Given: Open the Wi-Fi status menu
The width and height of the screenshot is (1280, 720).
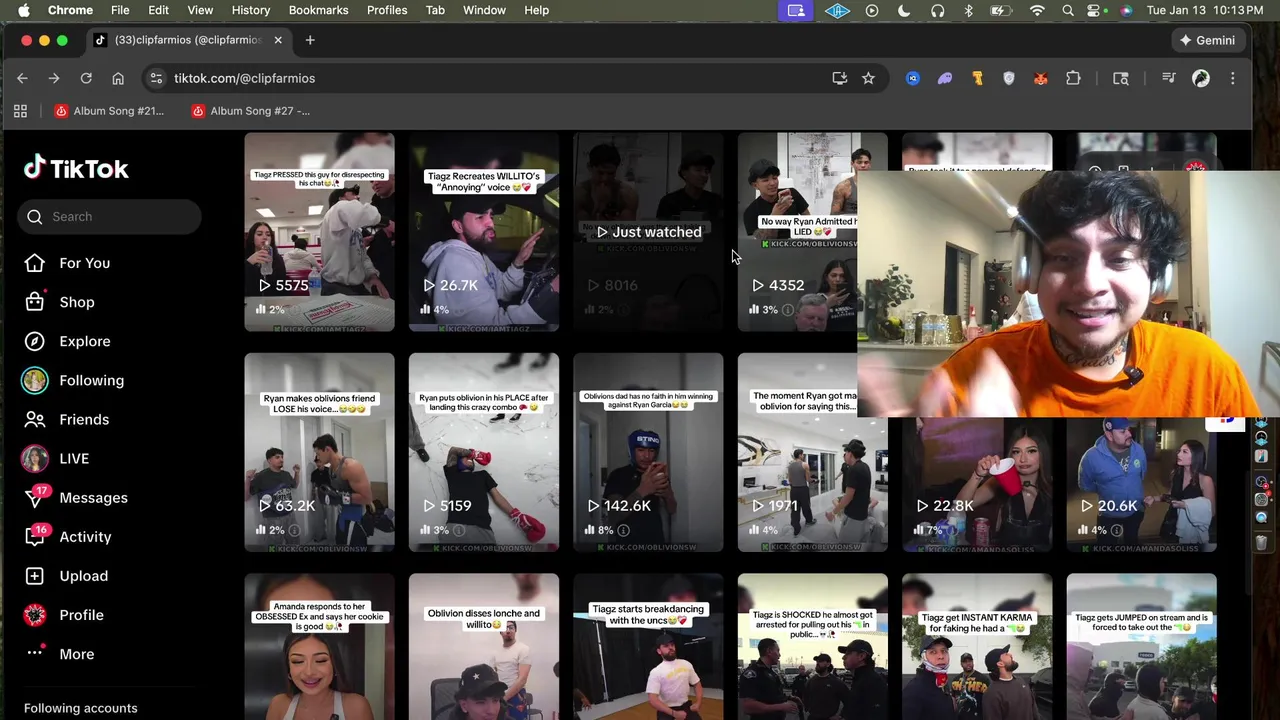Looking at the screenshot, I should click(x=1037, y=10).
